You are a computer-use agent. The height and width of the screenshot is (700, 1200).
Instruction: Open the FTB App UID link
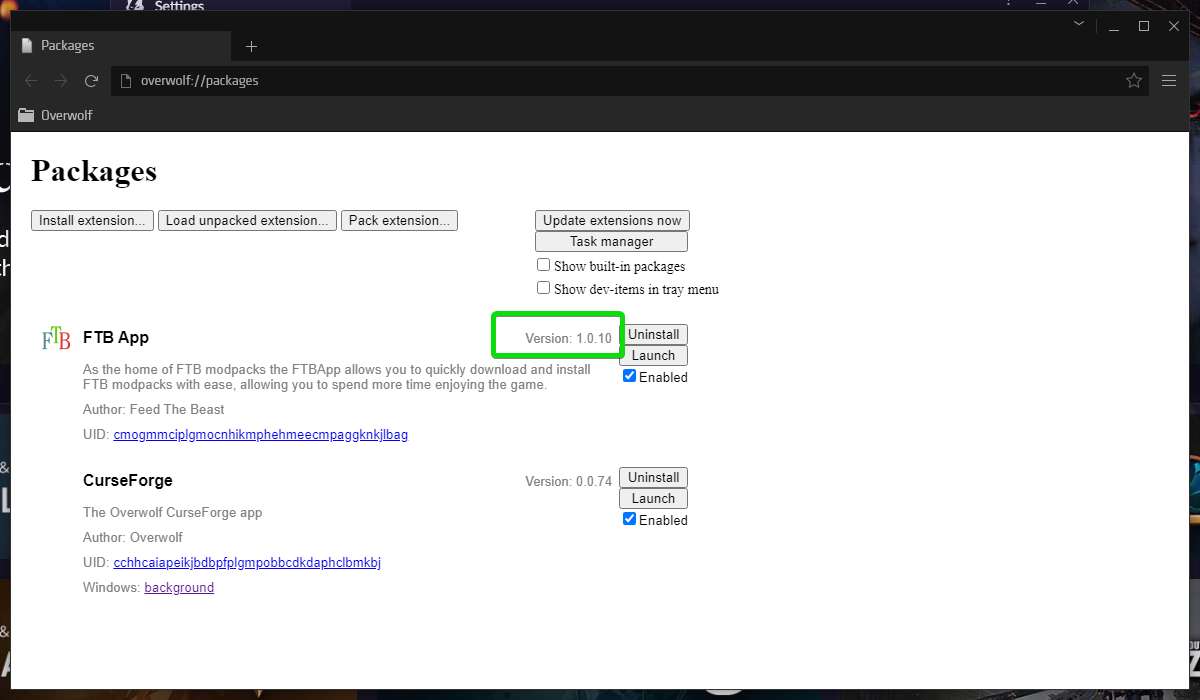point(260,434)
